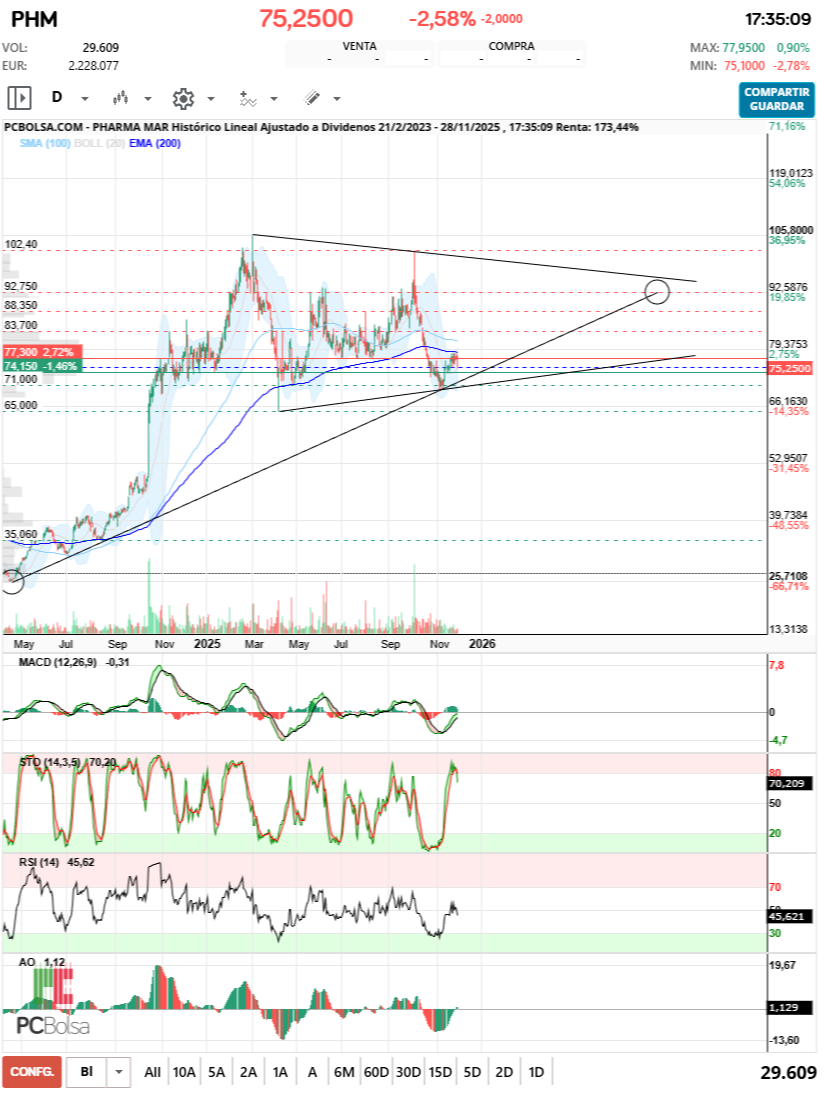Click the red 77,300 price level label
This screenshot has height=1093, width=830.
(x=40, y=353)
